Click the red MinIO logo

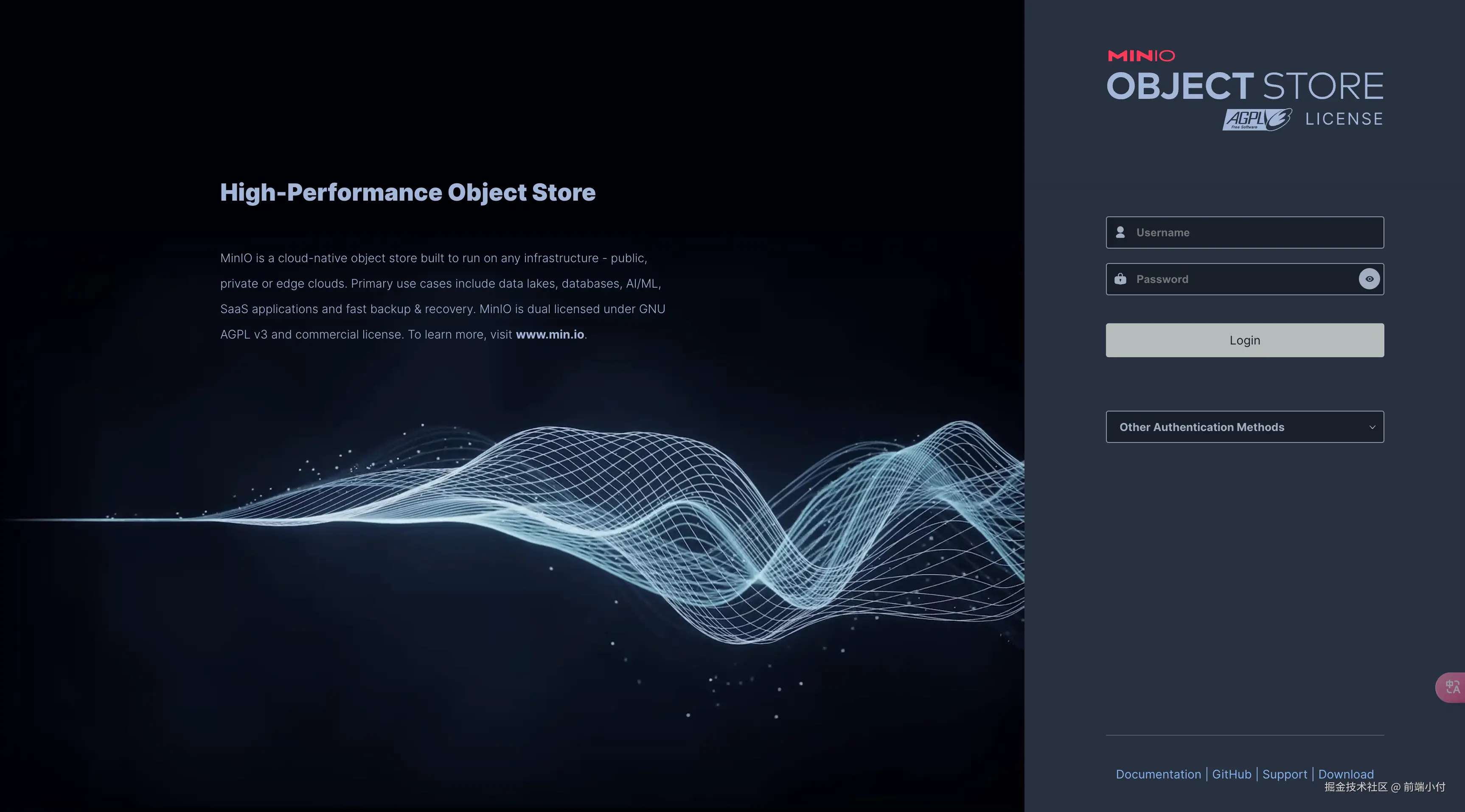pyautogui.click(x=1141, y=56)
